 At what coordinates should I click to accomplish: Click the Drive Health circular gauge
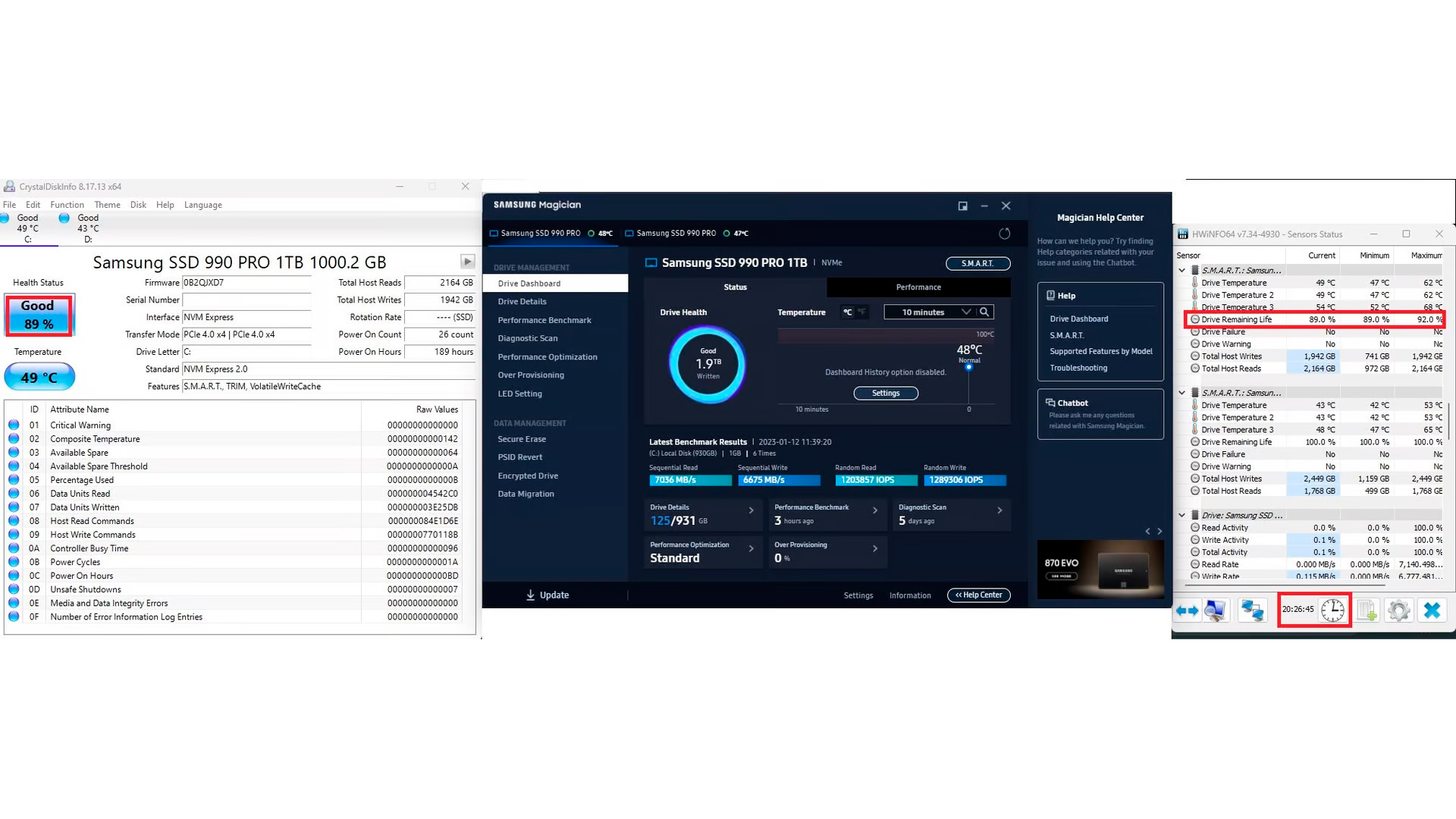click(x=708, y=365)
